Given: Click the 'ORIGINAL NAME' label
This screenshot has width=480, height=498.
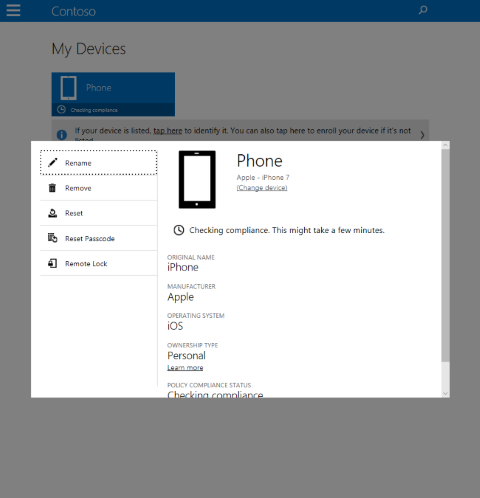Looking at the screenshot, I should [191, 257].
